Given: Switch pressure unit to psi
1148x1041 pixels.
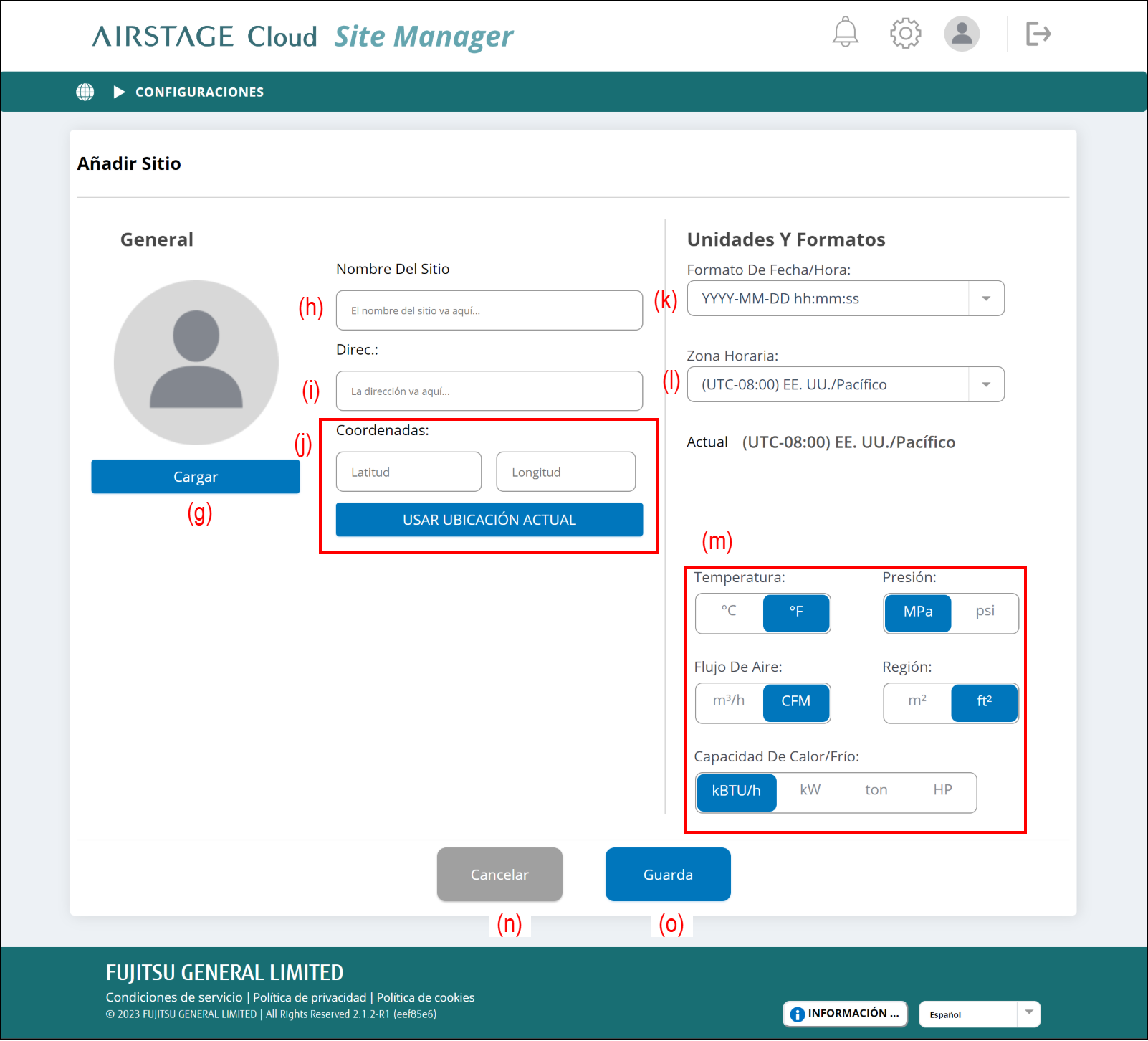Looking at the screenshot, I should pos(985,612).
